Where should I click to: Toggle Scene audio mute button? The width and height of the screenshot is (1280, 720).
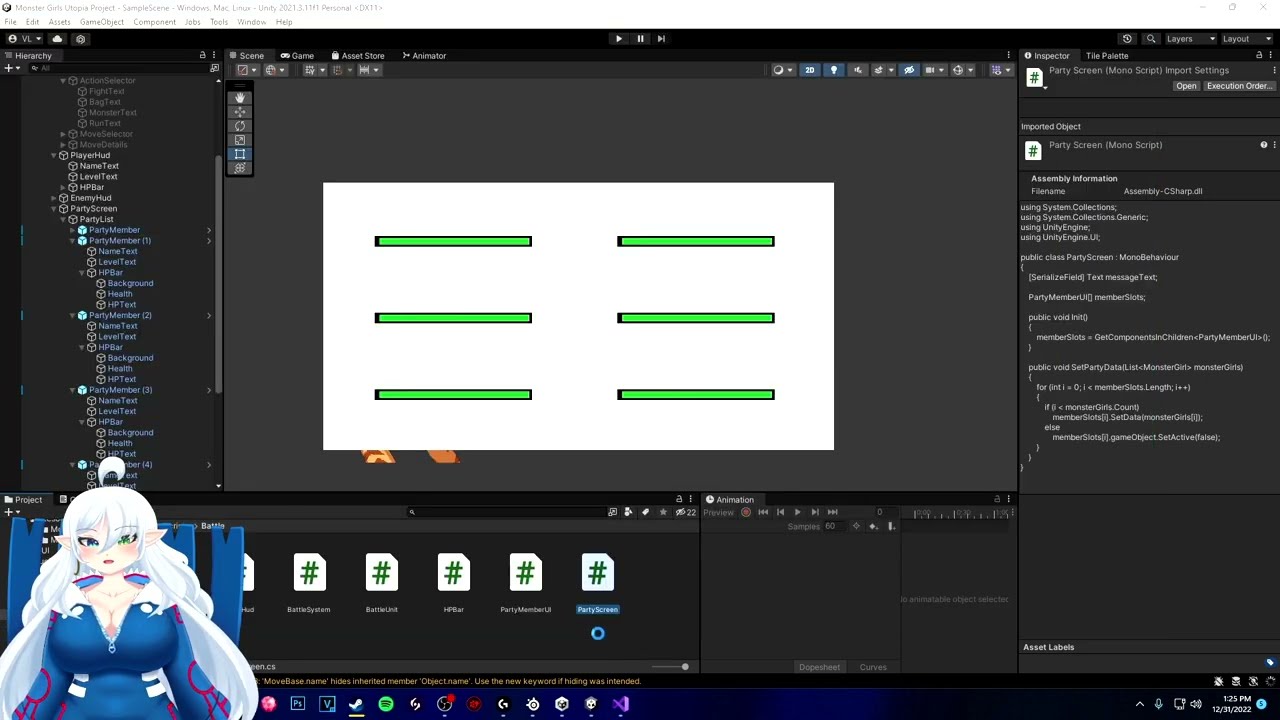pos(857,70)
